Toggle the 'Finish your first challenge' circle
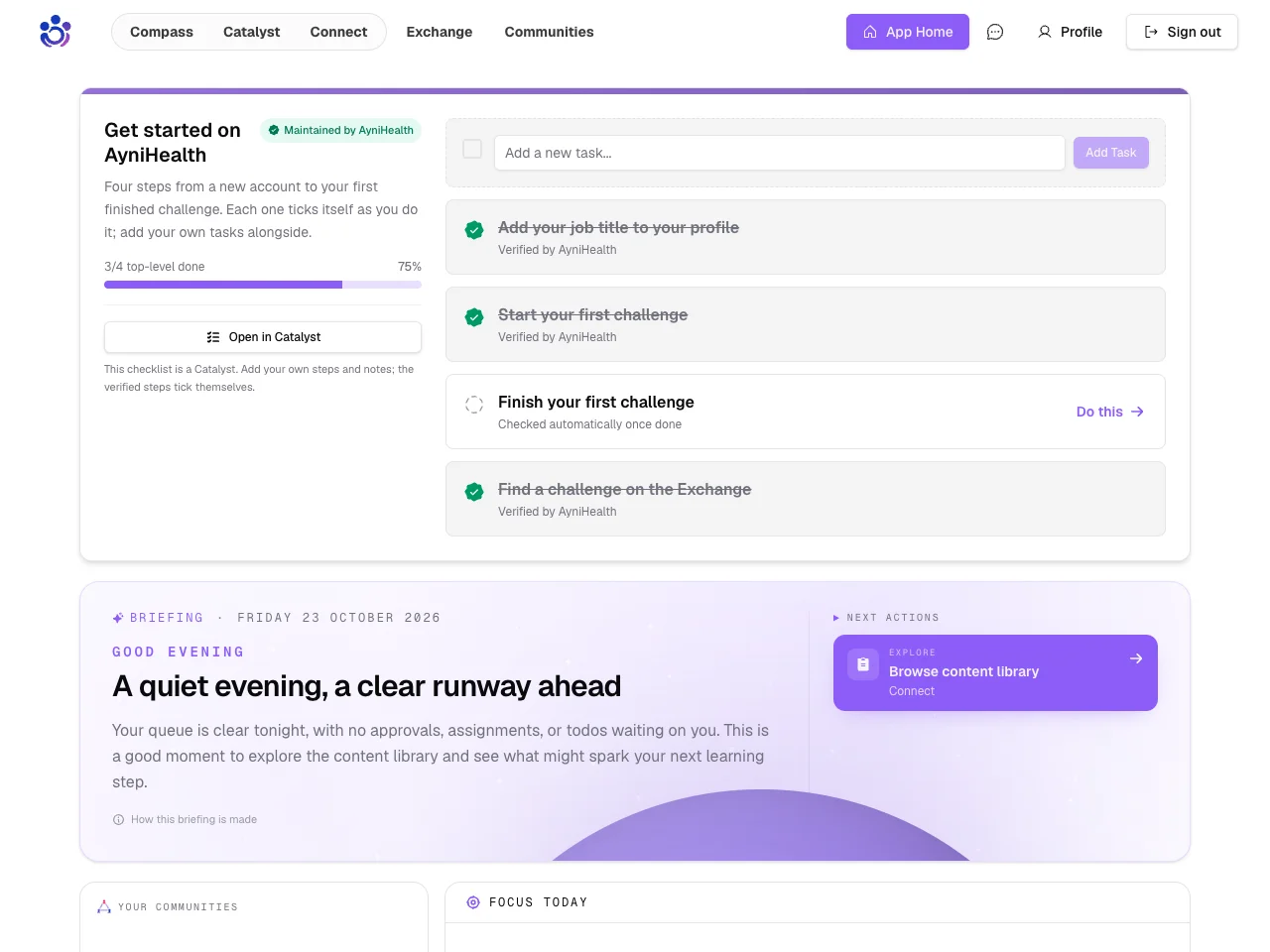1270x952 pixels. pyautogui.click(x=474, y=405)
